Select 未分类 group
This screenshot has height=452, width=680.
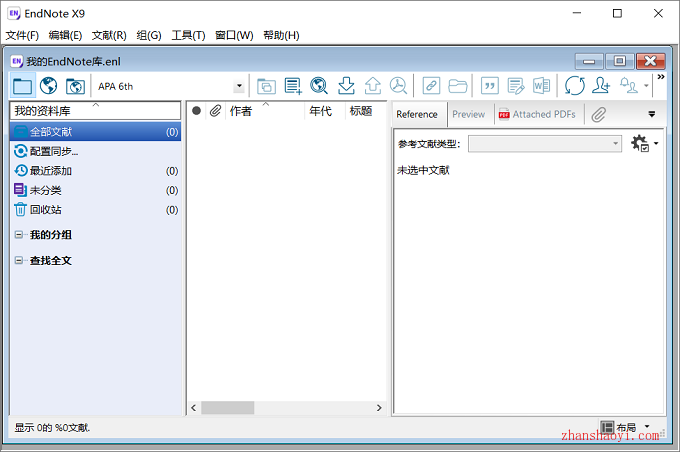(x=95, y=190)
